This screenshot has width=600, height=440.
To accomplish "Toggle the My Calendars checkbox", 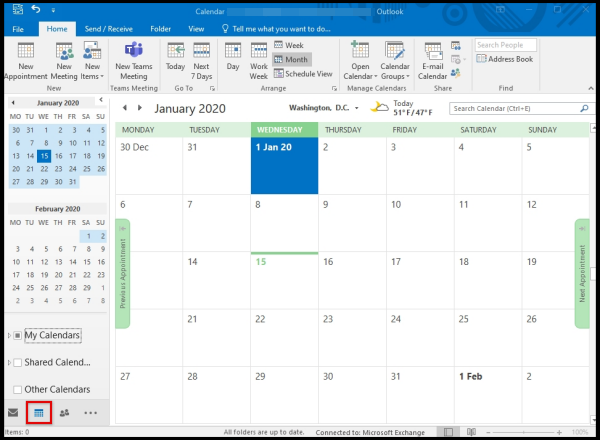I will point(18,335).
